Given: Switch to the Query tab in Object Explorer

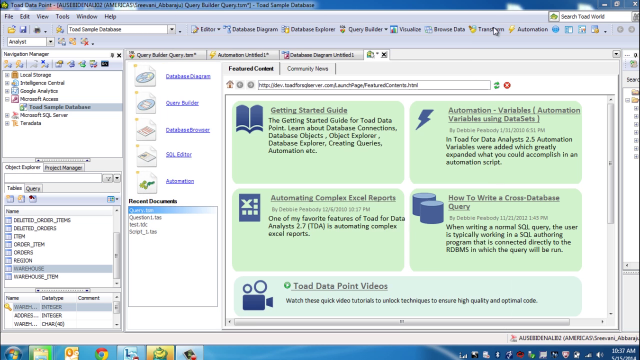Looking at the screenshot, I should (33, 189).
